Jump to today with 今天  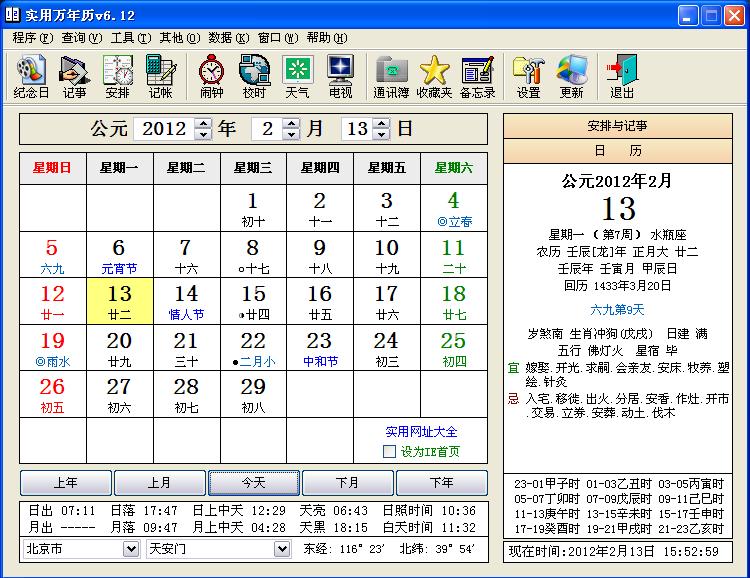tap(254, 482)
